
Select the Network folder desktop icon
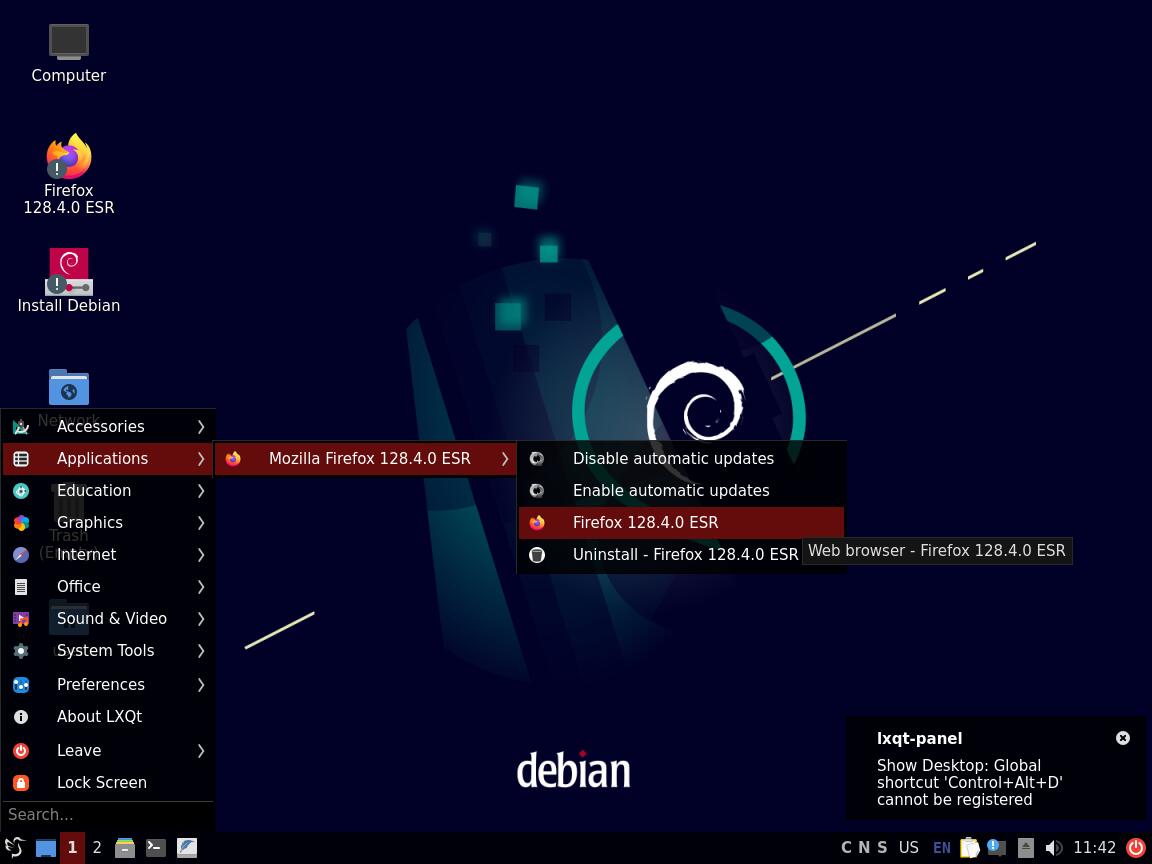click(68, 388)
